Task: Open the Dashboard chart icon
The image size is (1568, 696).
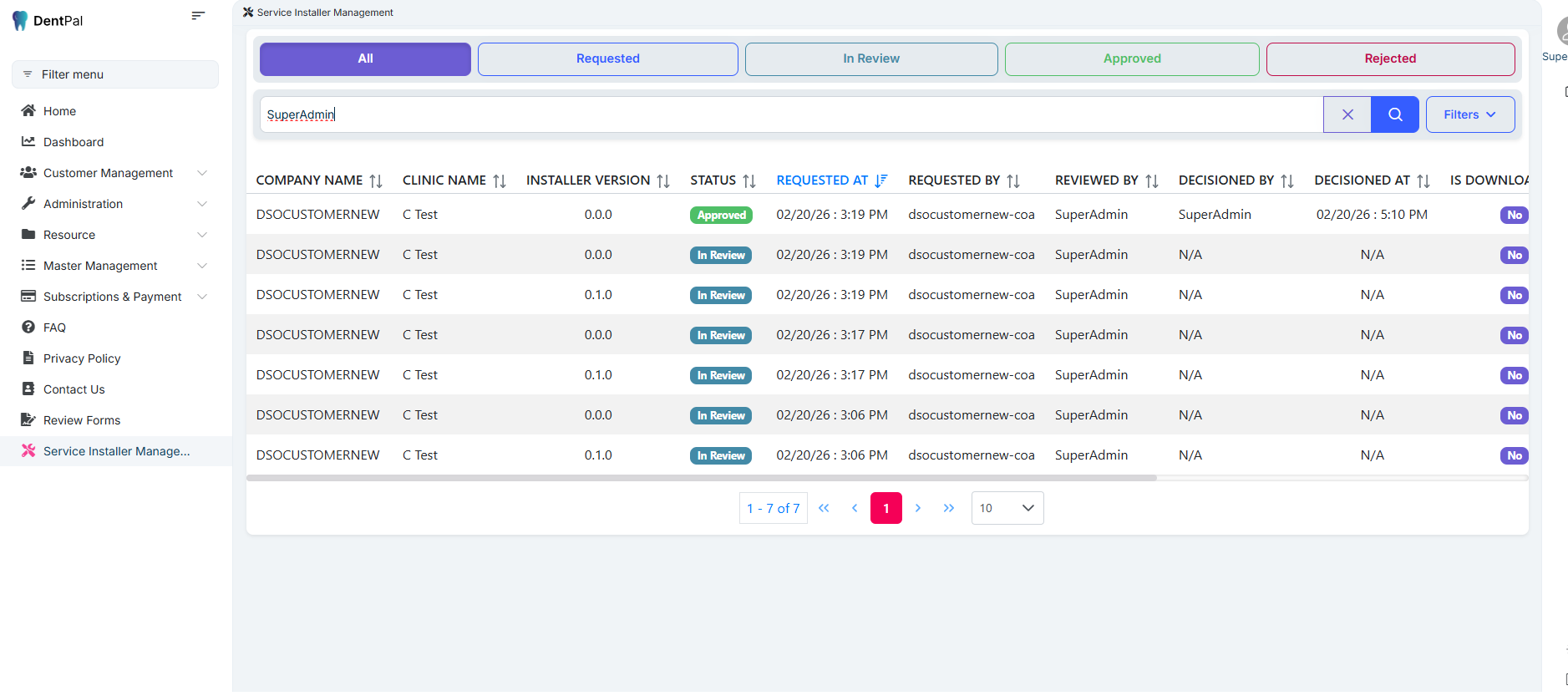Action: (x=28, y=142)
